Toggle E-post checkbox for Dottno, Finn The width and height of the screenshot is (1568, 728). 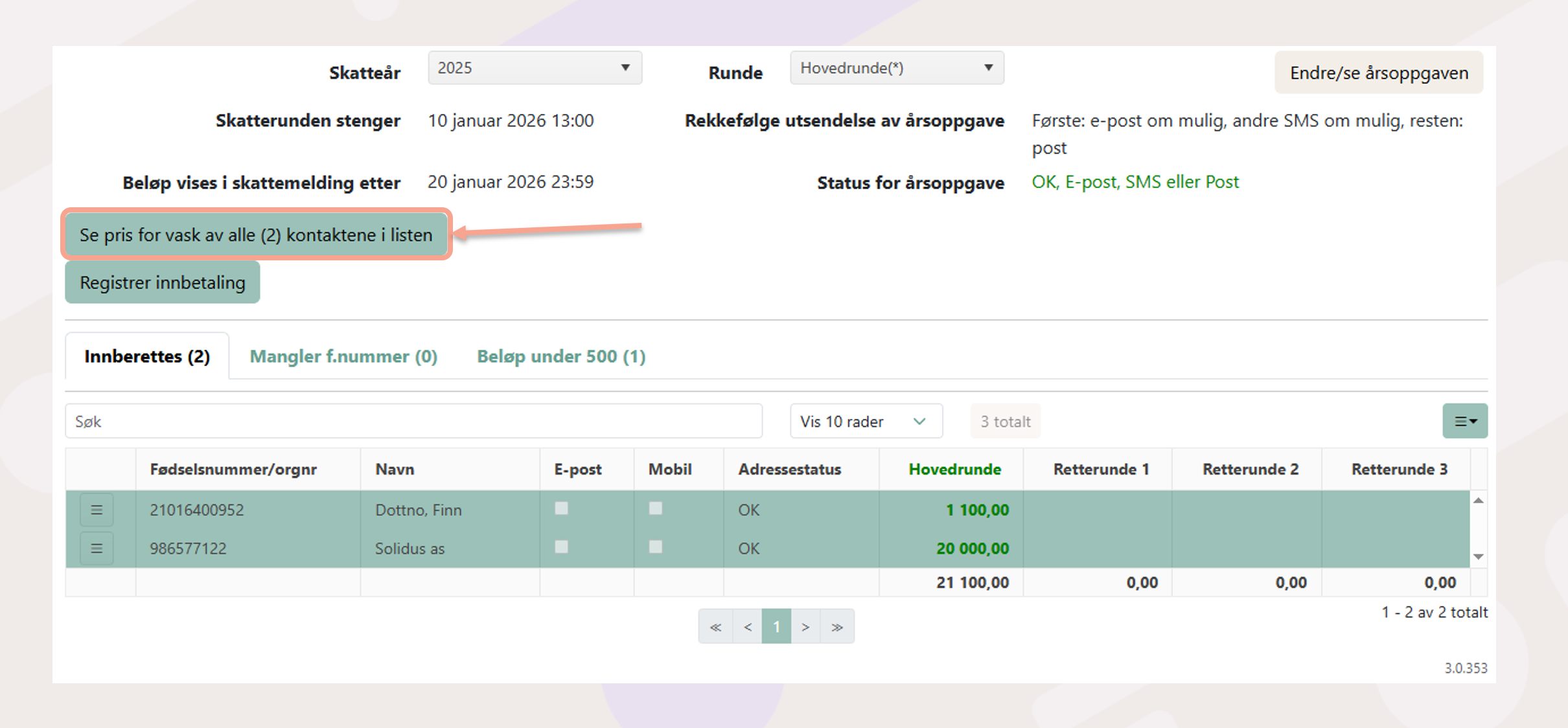click(x=561, y=508)
